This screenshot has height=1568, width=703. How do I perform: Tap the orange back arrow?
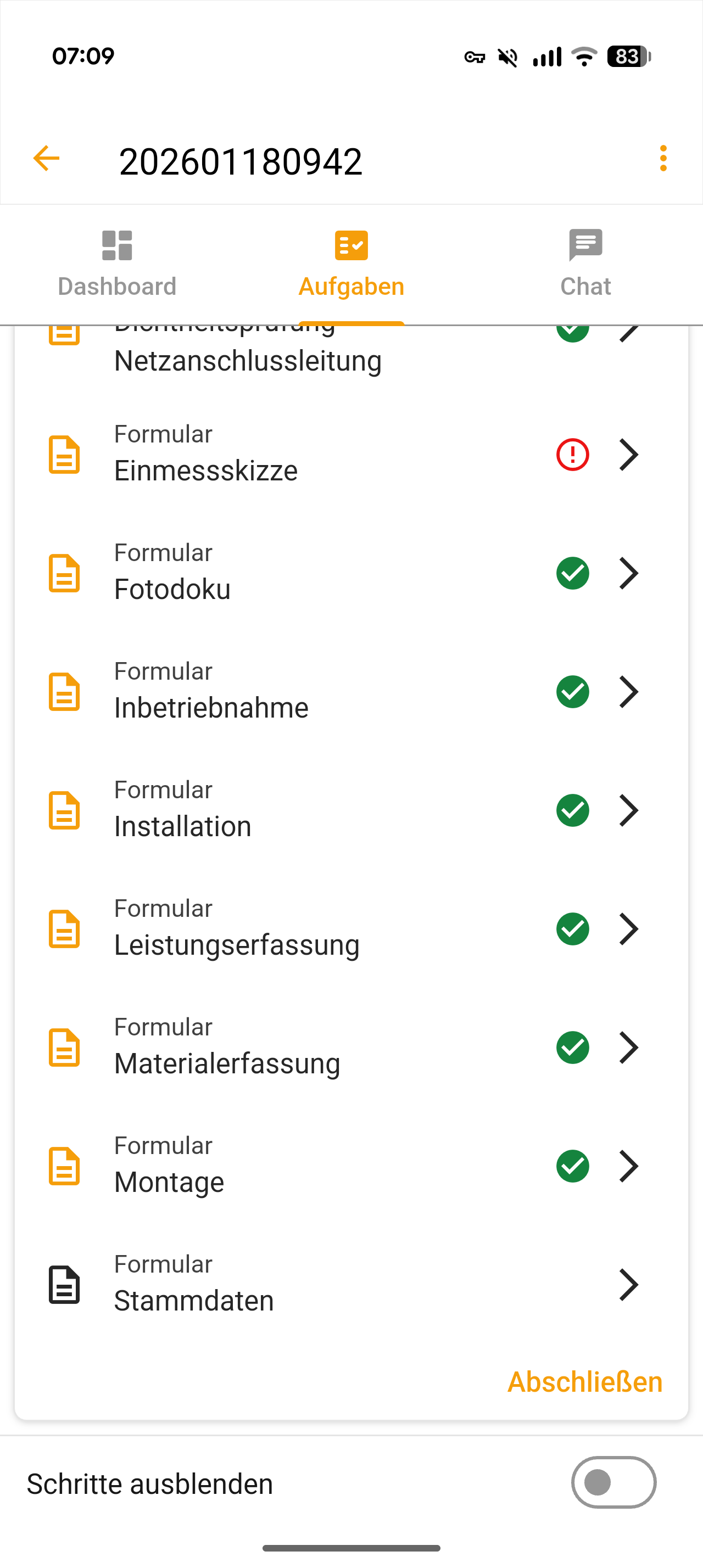[x=46, y=159]
